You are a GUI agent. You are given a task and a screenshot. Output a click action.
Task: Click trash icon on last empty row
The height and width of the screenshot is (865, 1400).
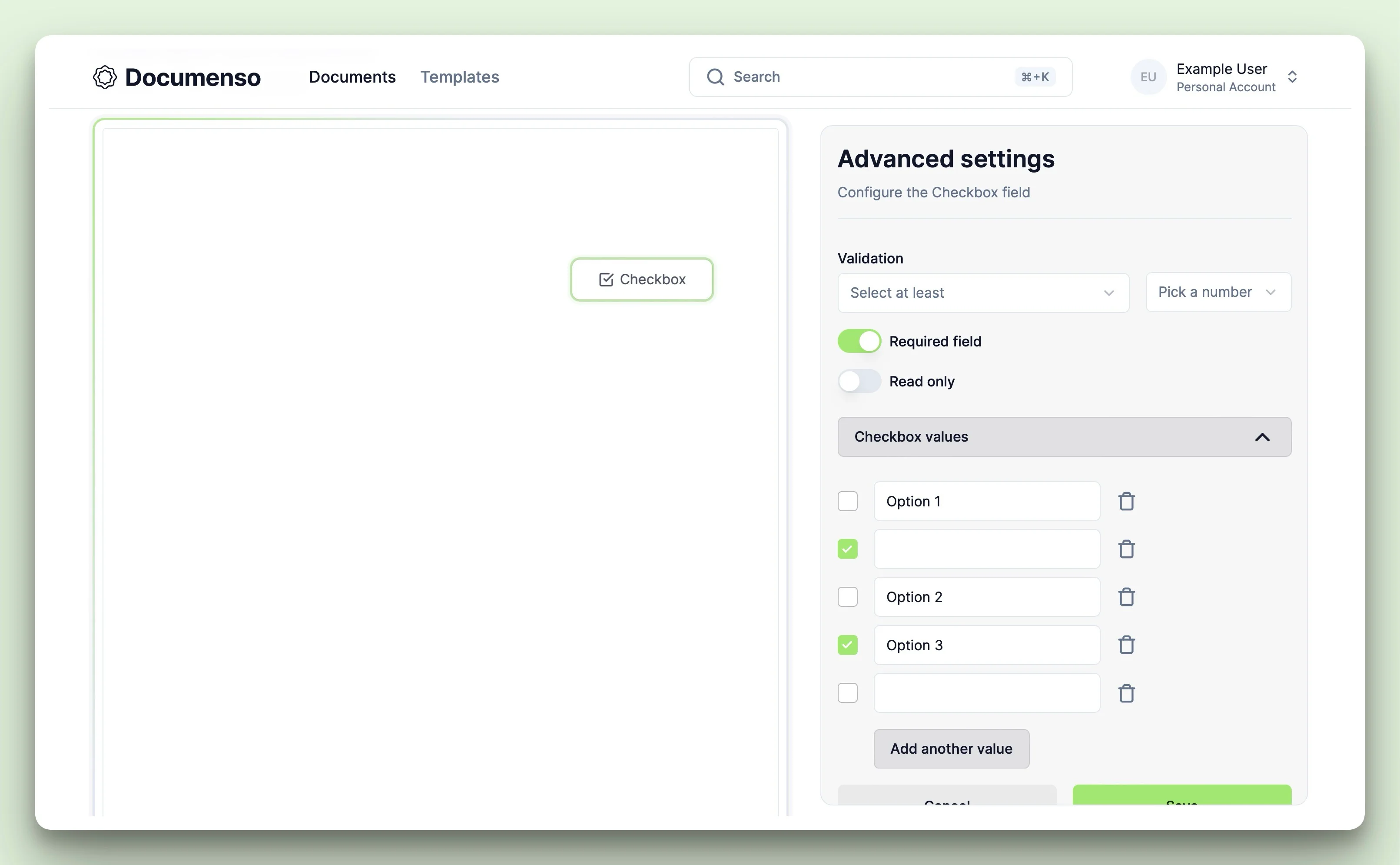point(1126,693)
